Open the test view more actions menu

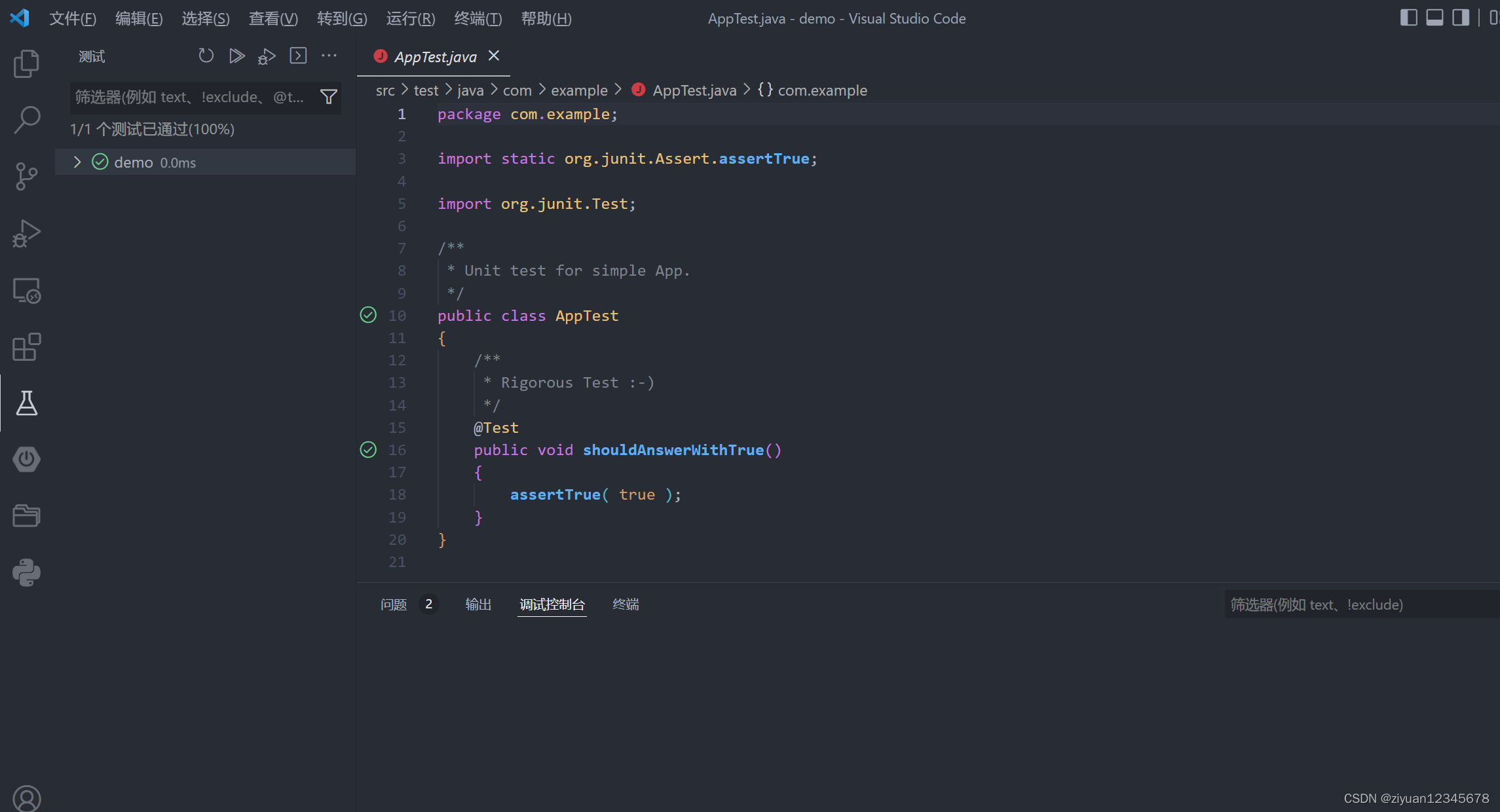pos(329,56)
